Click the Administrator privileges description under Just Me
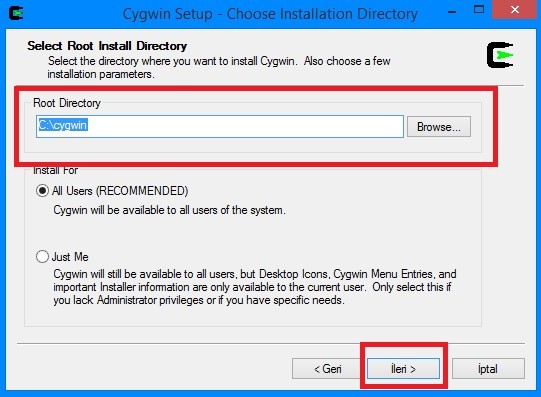The height and width of the screenshot is (397, 541). click(x=255, y=287)
